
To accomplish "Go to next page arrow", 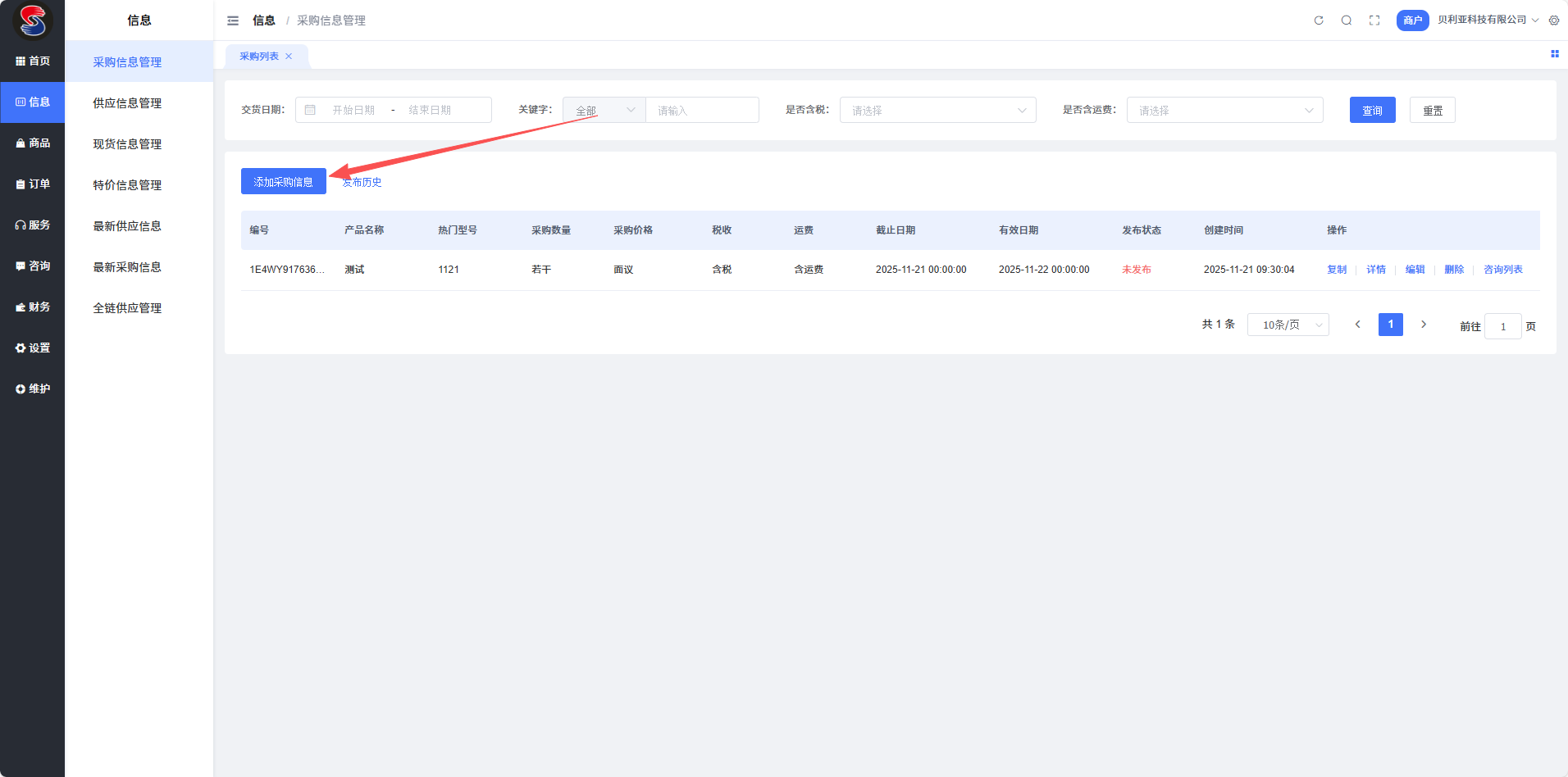I will coord(1424,325).
